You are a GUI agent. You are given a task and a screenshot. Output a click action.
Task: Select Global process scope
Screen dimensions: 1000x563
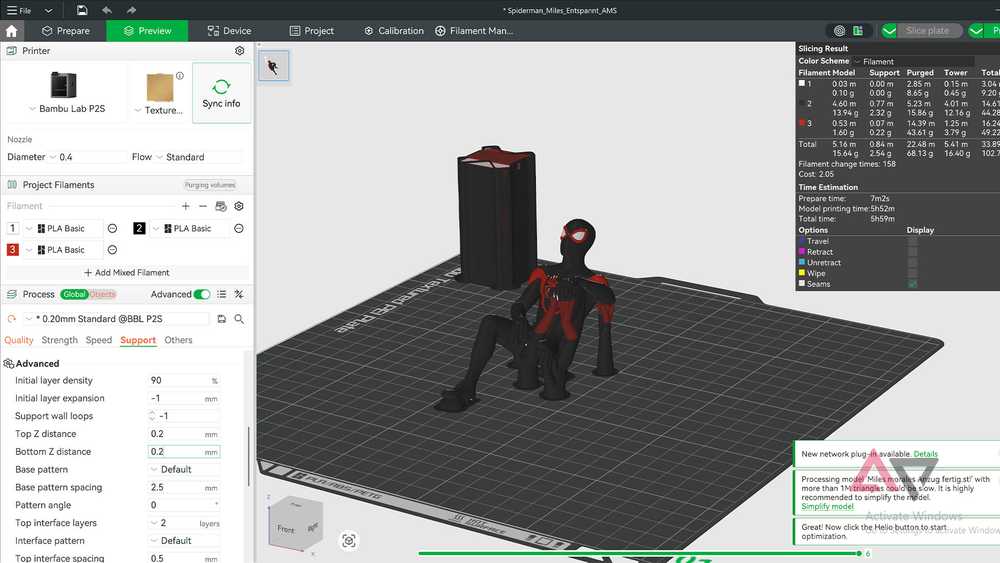(74, 294)
